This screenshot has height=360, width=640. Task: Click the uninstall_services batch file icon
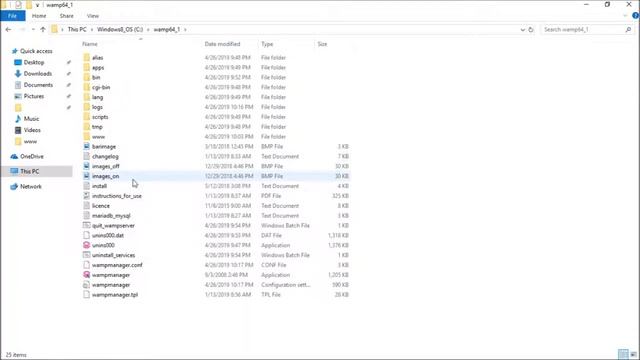pos(87,255)
